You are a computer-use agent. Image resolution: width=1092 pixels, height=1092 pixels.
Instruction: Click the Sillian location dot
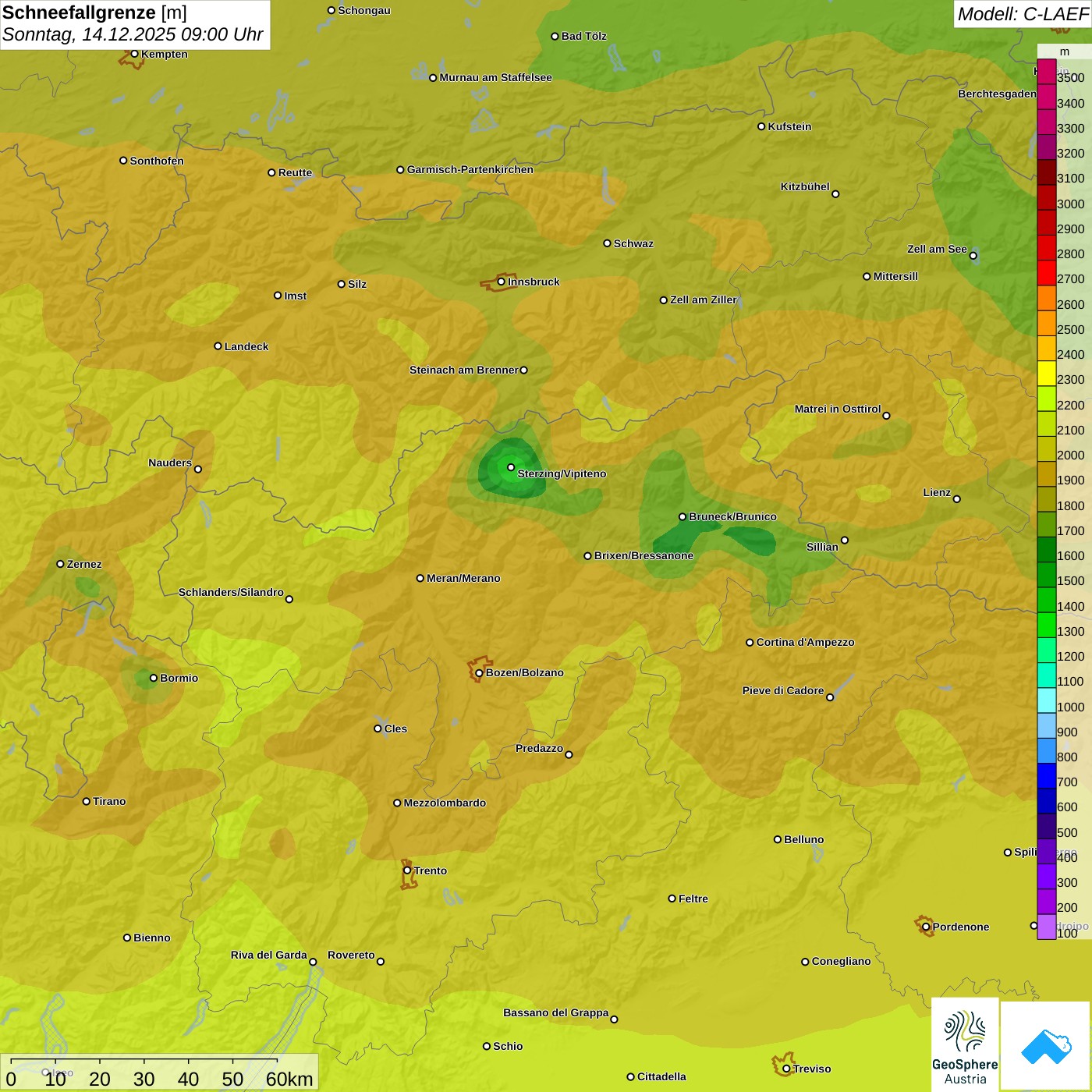(845, 540)
